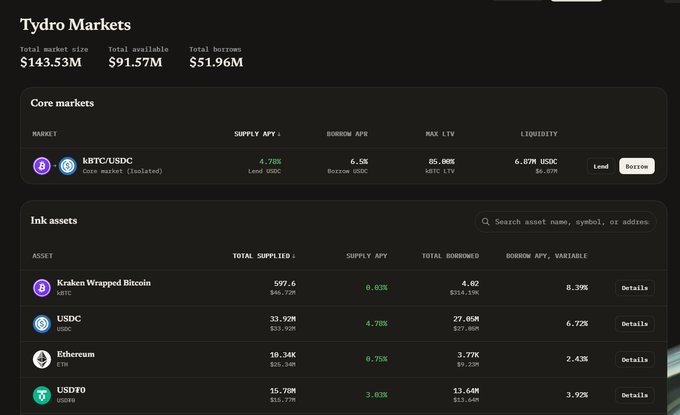Sort Core markets by Liquidity header
680x415 pixels.
pyautogui.click(x=539, y=134)
